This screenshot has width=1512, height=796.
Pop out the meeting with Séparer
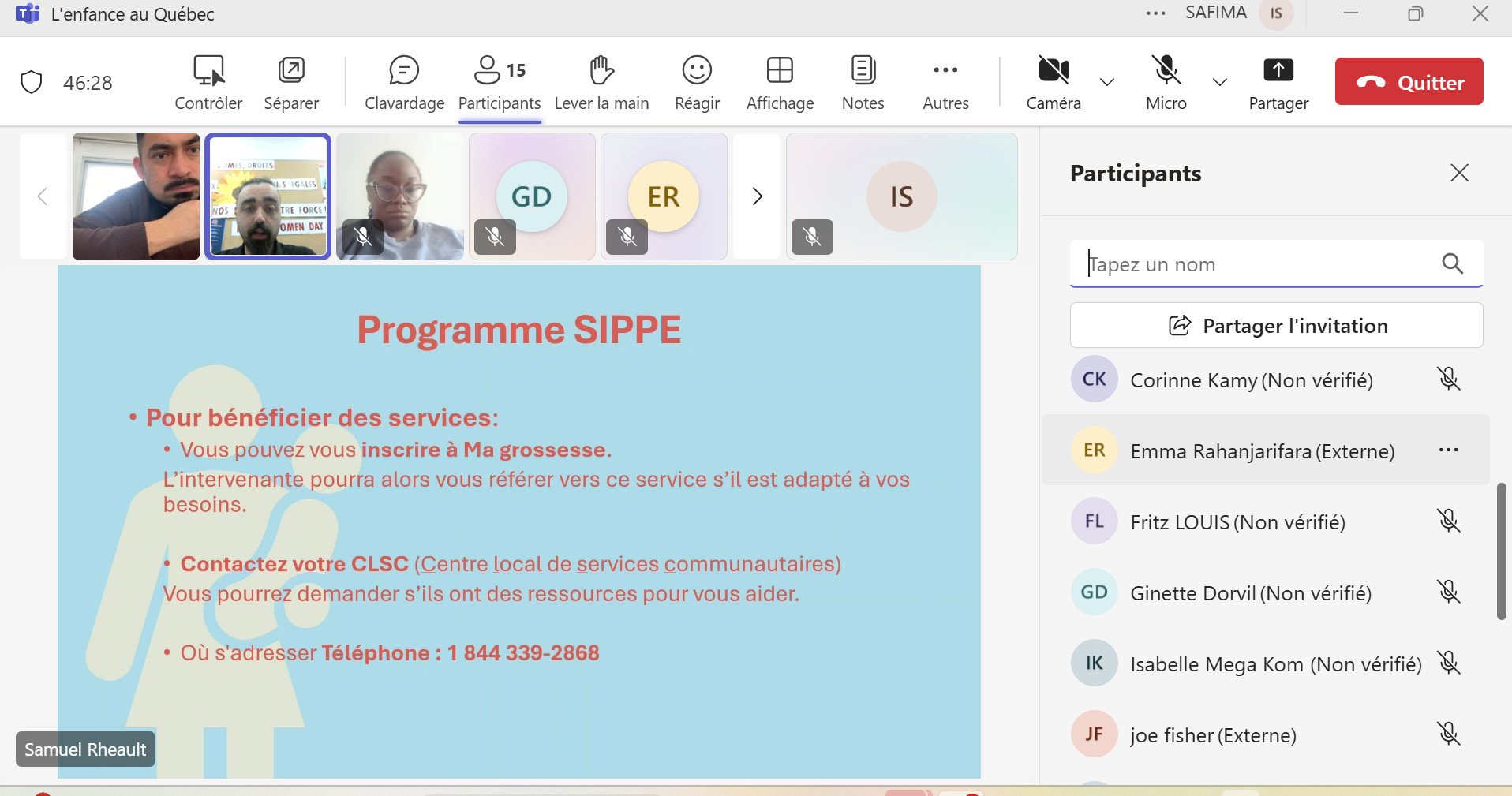291,83
